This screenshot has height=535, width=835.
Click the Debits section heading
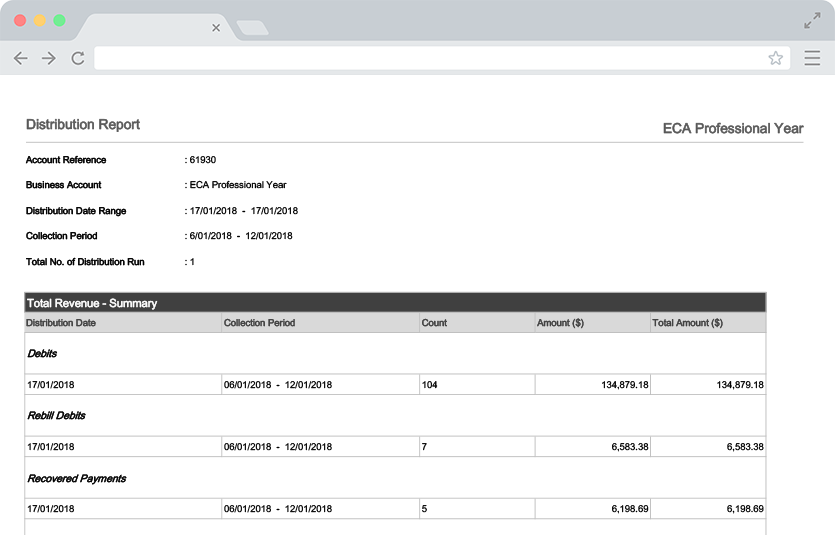point(42,353)
